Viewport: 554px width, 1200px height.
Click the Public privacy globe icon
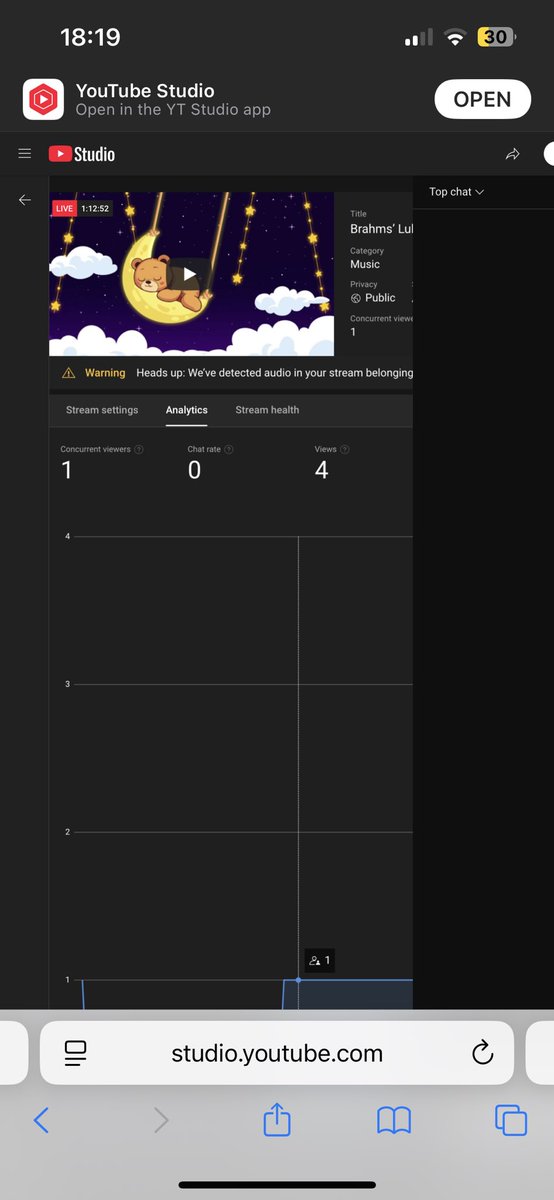[356, 298]
